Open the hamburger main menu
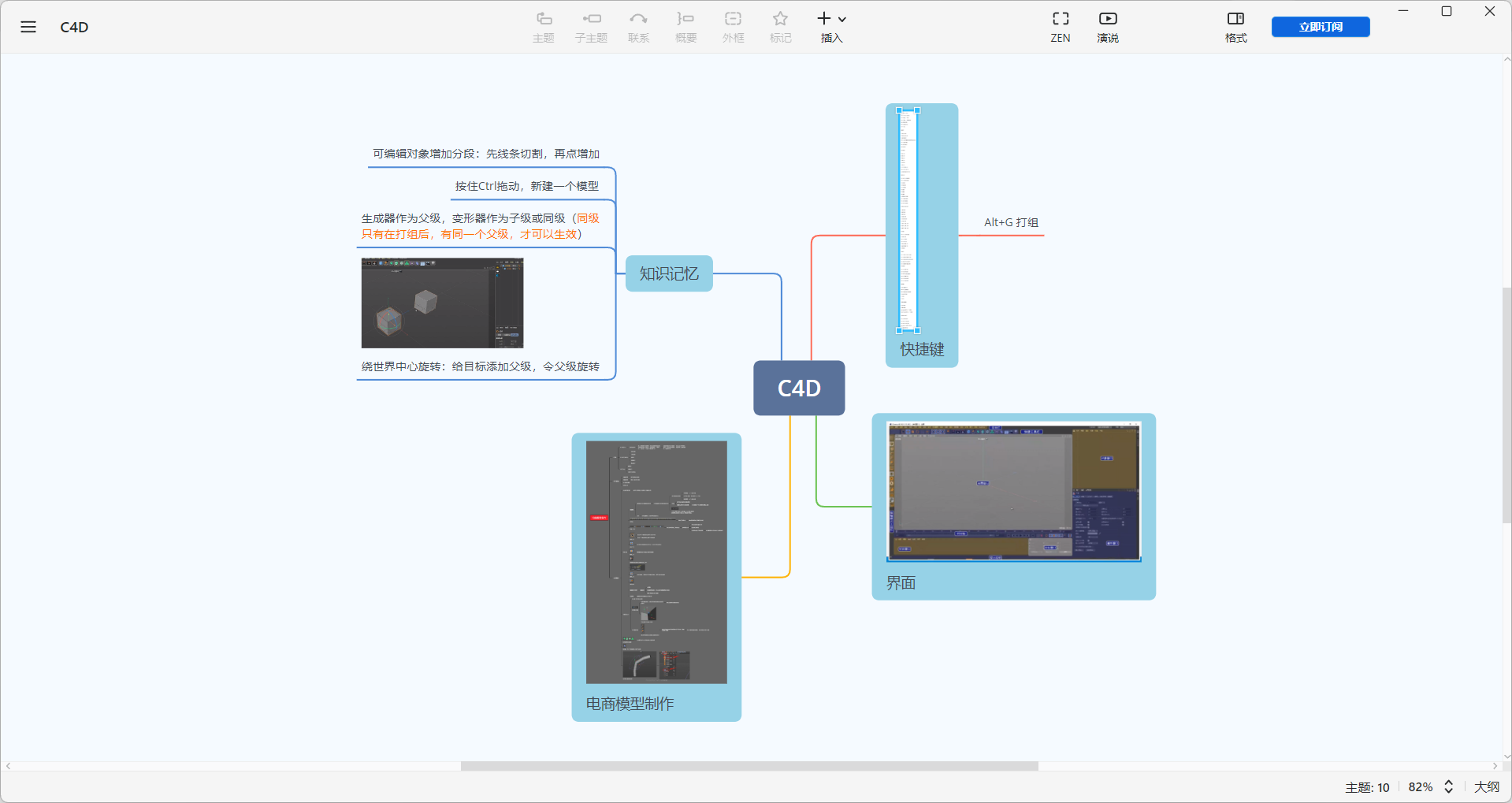1512x803 pixels. click(x=28, y=27)
